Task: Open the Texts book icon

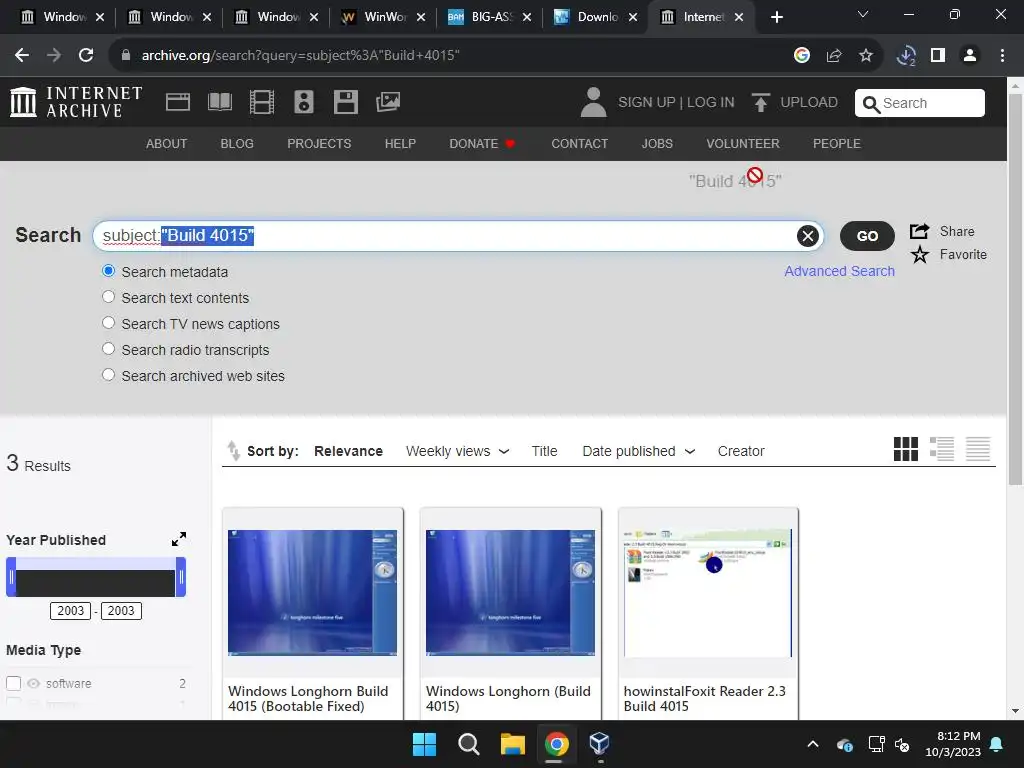Action: point(219,102)
